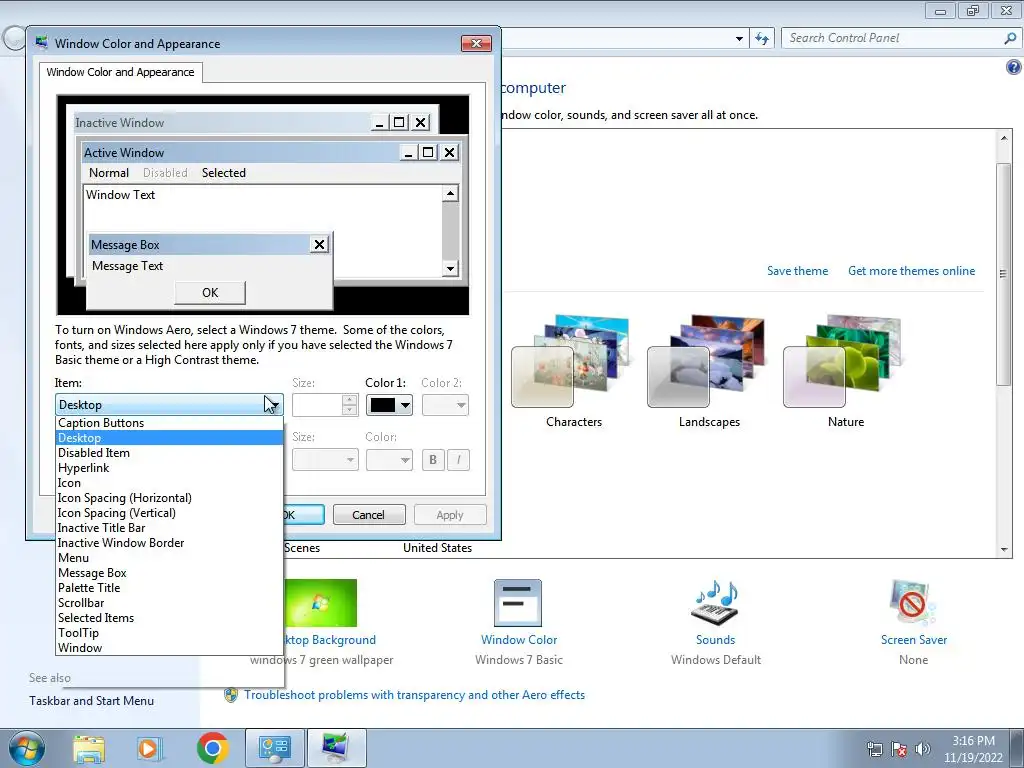This screenshot has width=1024, height=768.
Task: Click preview scrollbar down arrow
Action: tap(450, 268)
